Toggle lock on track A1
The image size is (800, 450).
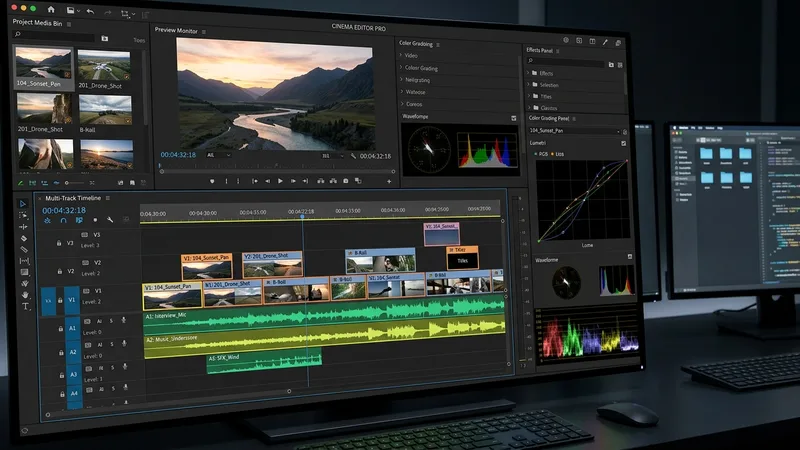(x=60, y=329)
